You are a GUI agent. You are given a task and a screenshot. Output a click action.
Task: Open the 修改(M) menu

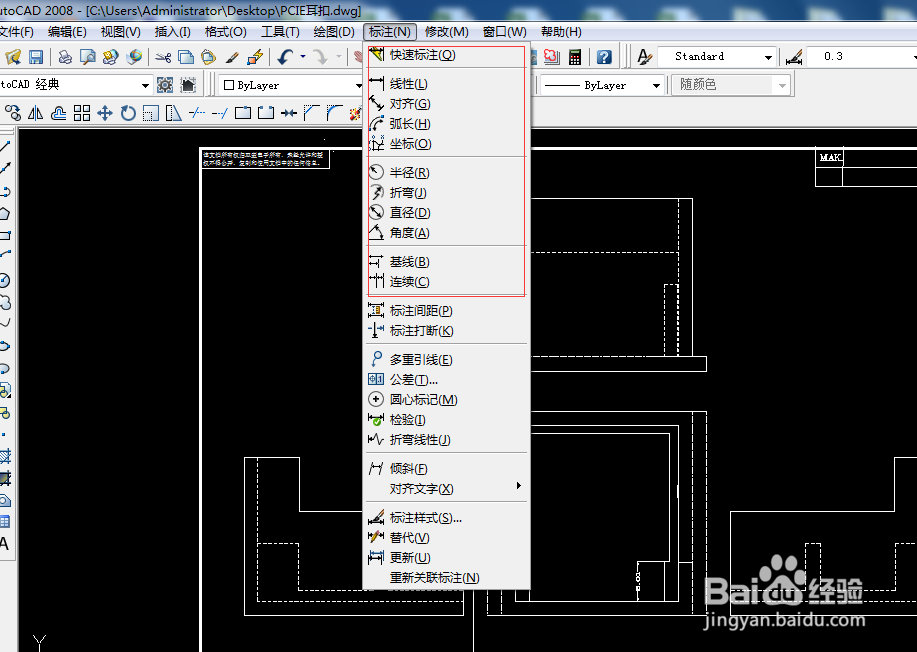click(x=446, y=32)
